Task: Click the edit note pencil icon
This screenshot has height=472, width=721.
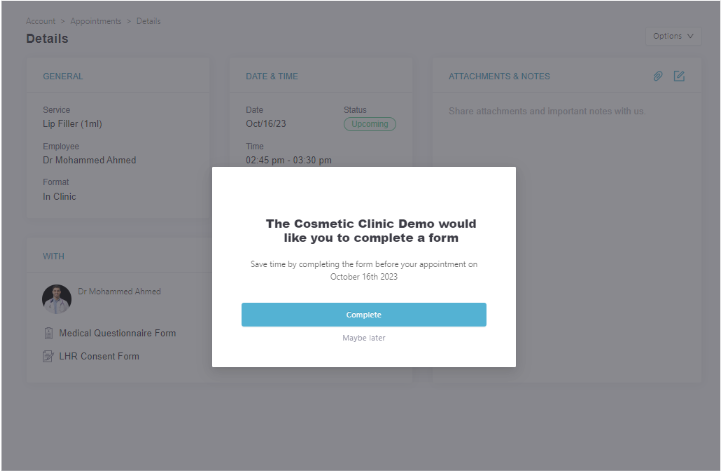Action: [679, 76]
